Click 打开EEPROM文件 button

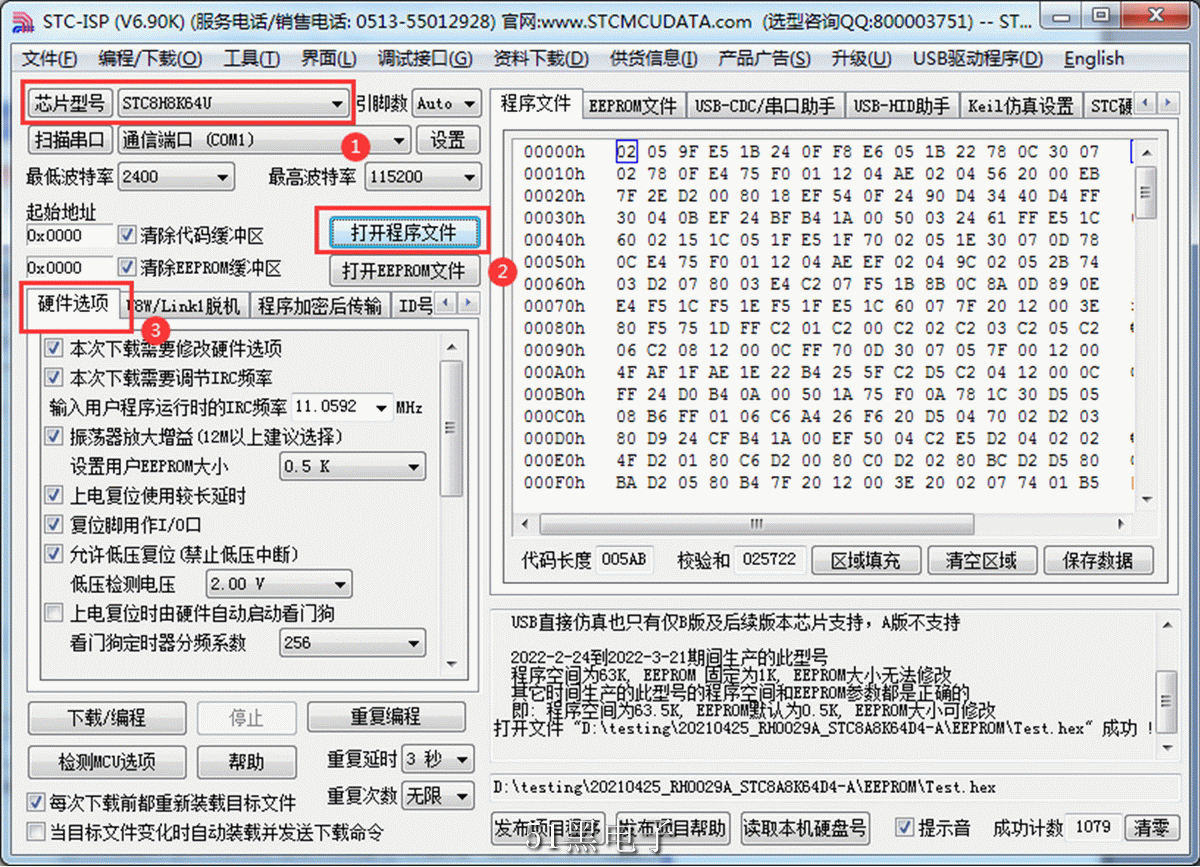(403, 271)
